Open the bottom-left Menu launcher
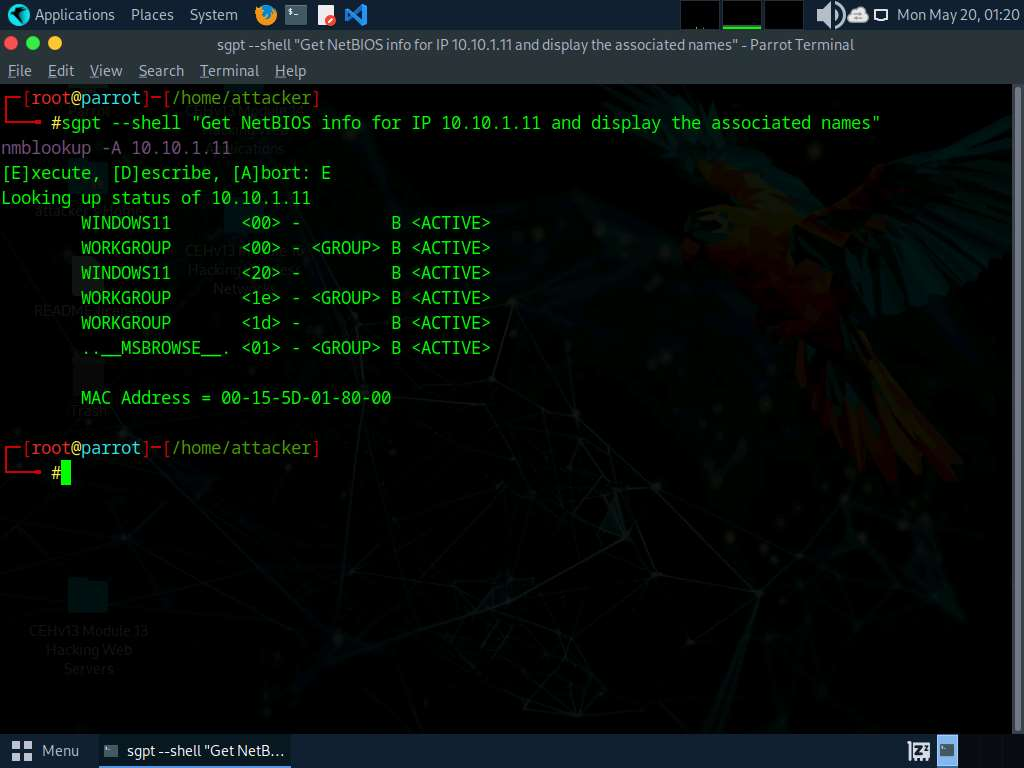 tap(46, 750)
